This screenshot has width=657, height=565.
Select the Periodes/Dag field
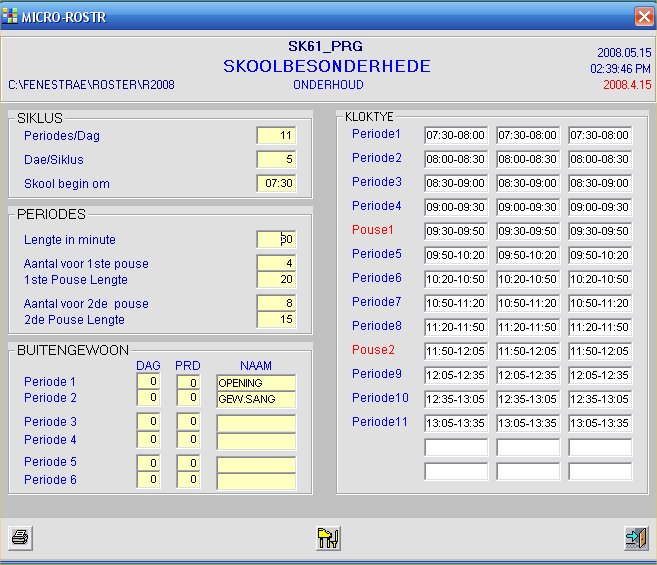pos(276,136)
